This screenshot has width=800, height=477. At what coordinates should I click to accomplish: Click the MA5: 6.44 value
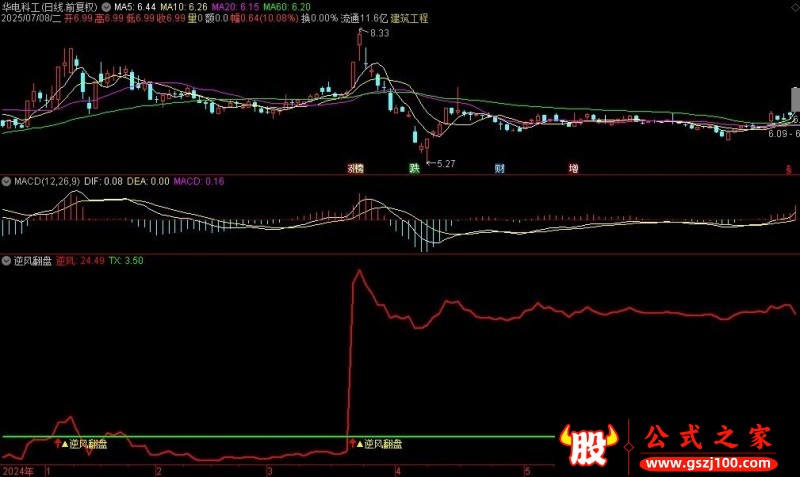[135, 7]
